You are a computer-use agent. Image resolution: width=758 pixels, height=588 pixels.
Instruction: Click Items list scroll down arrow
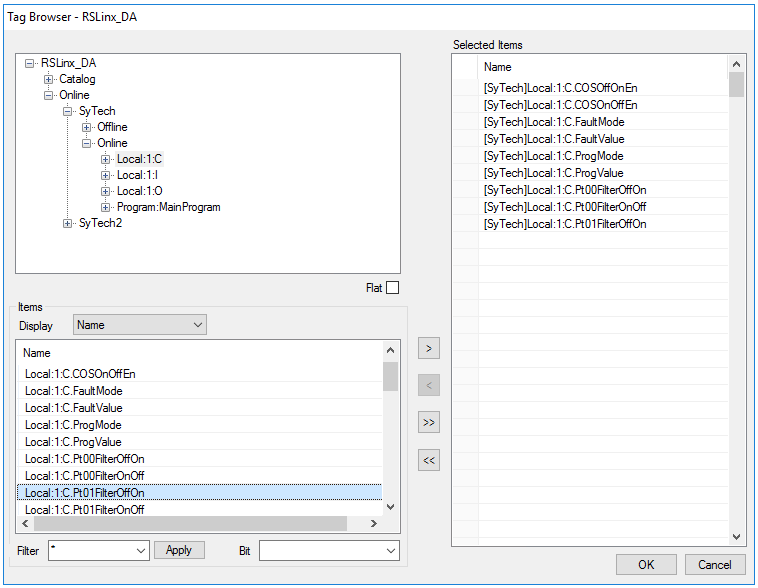[391, 507]
